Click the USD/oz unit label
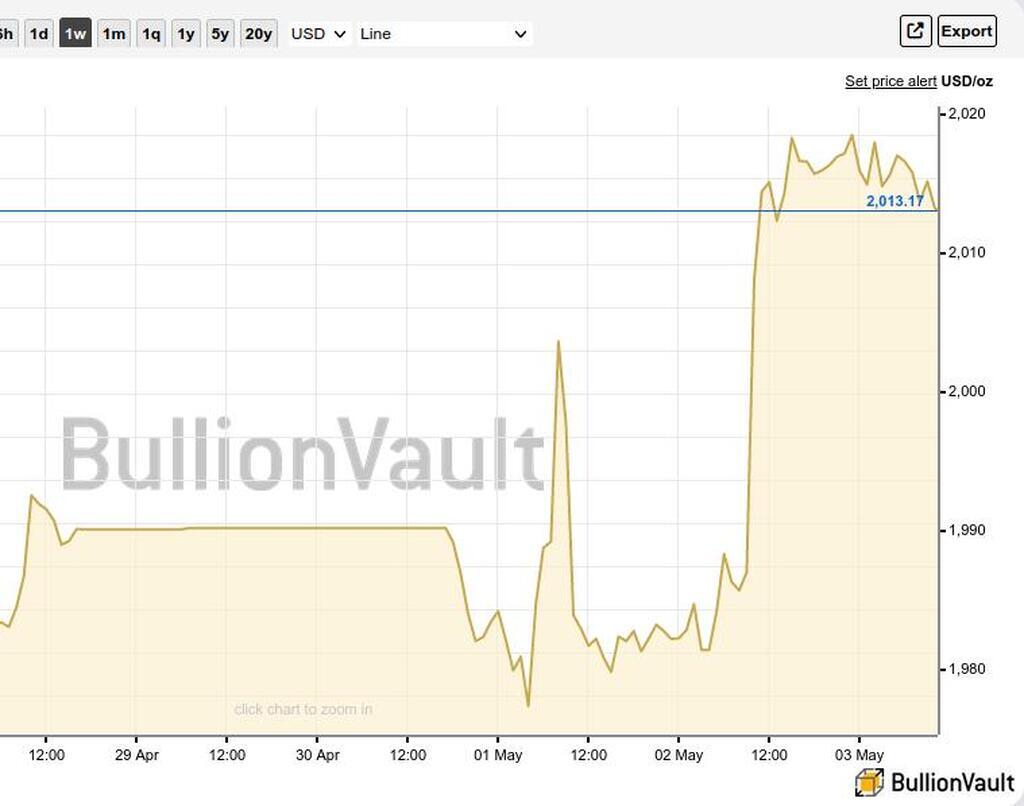Viewport: 1024px width, 806px height. click(967, 81)
